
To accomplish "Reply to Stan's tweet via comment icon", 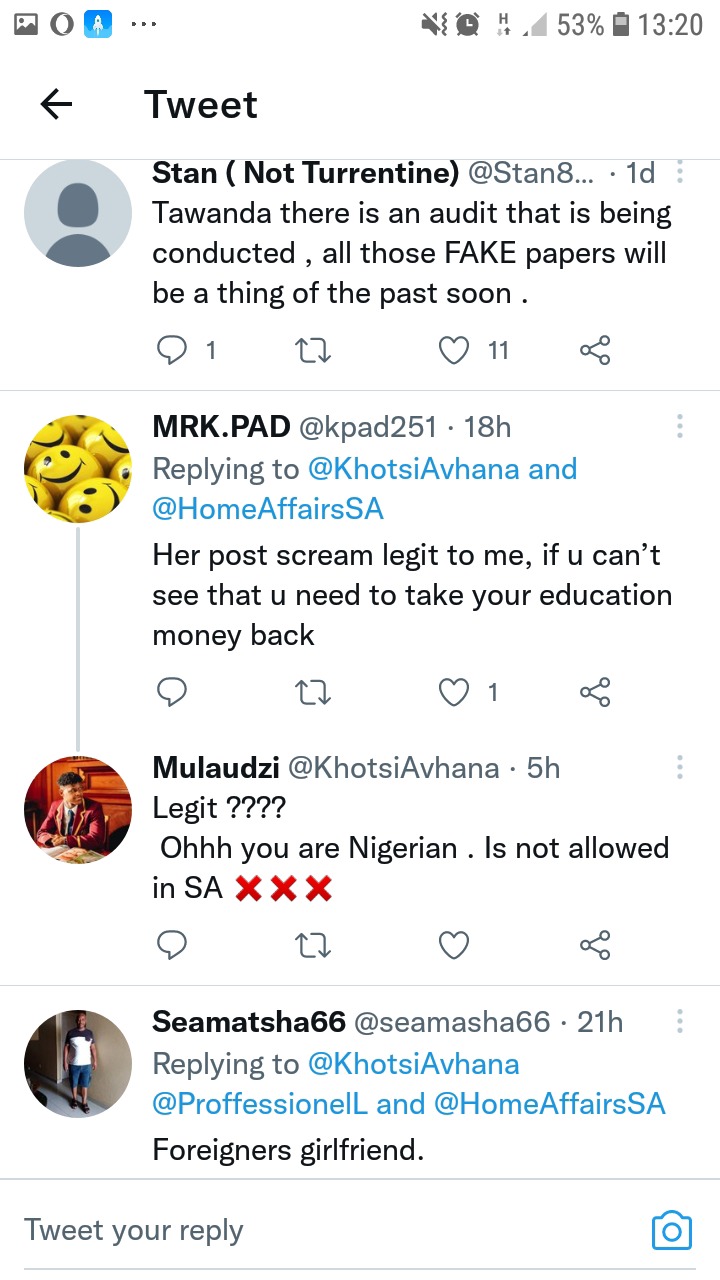I will (x=174, y=349).
